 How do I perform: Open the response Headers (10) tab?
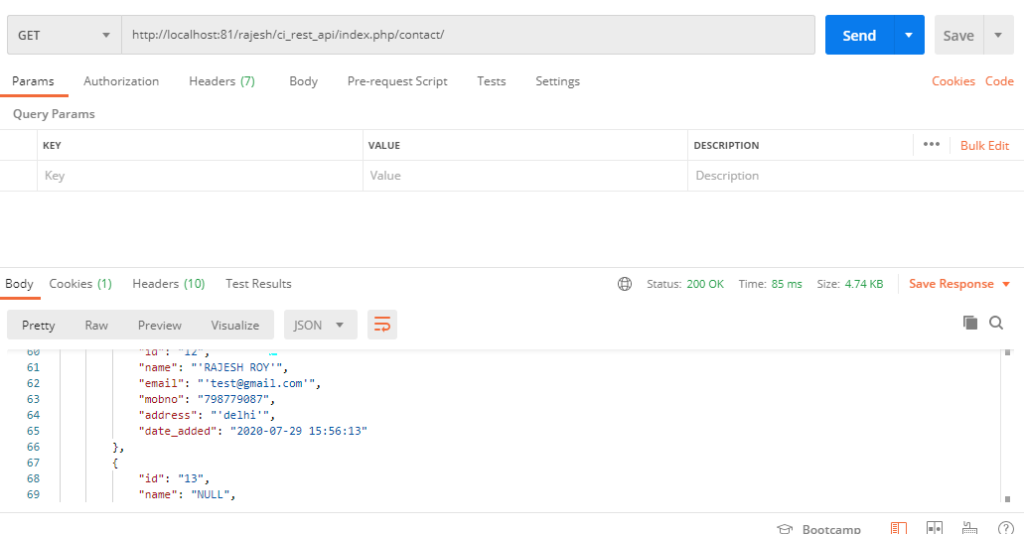click(x=168, y=283)
